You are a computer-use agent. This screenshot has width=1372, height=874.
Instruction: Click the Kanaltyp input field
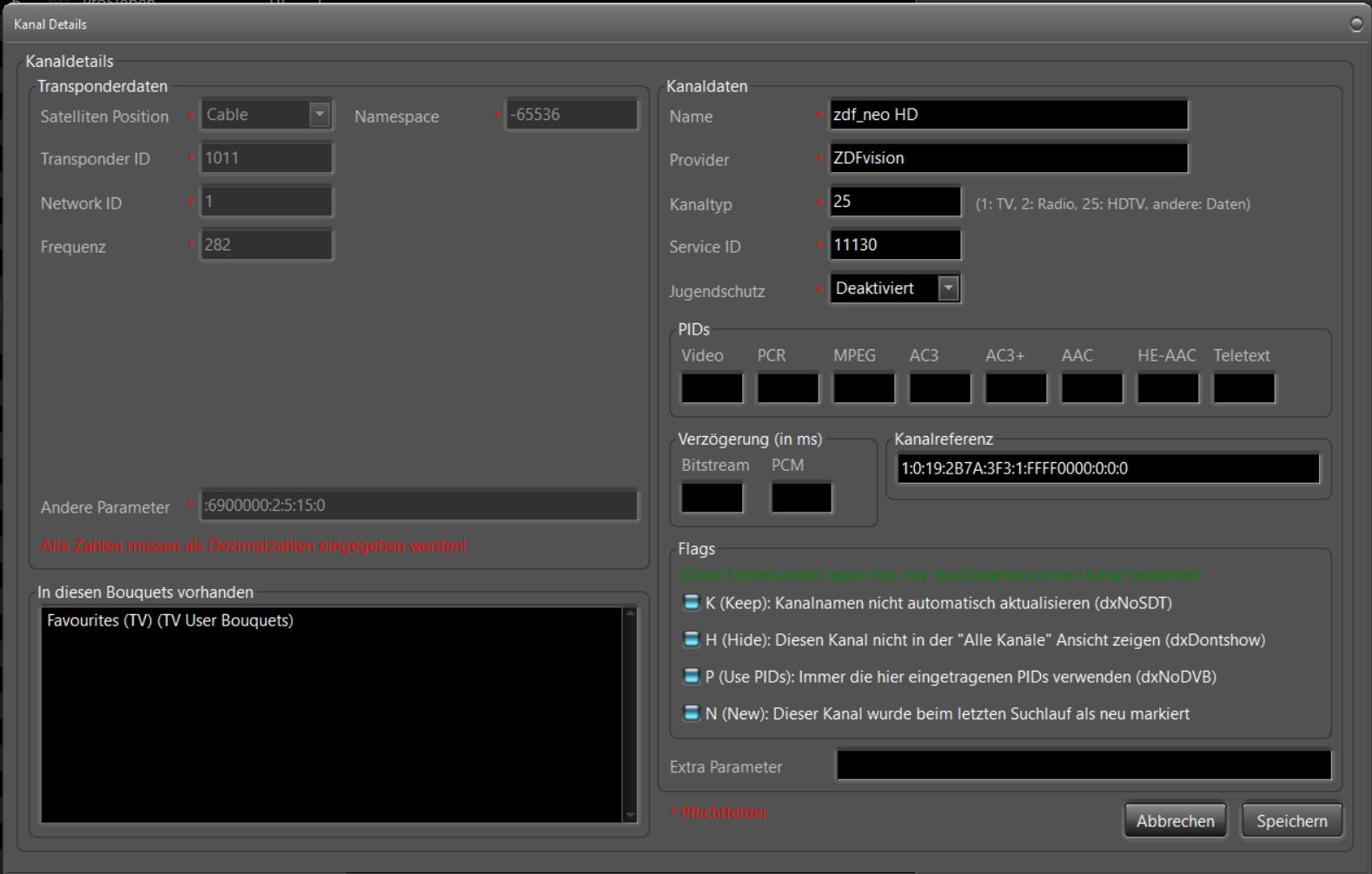click(895, 202)
